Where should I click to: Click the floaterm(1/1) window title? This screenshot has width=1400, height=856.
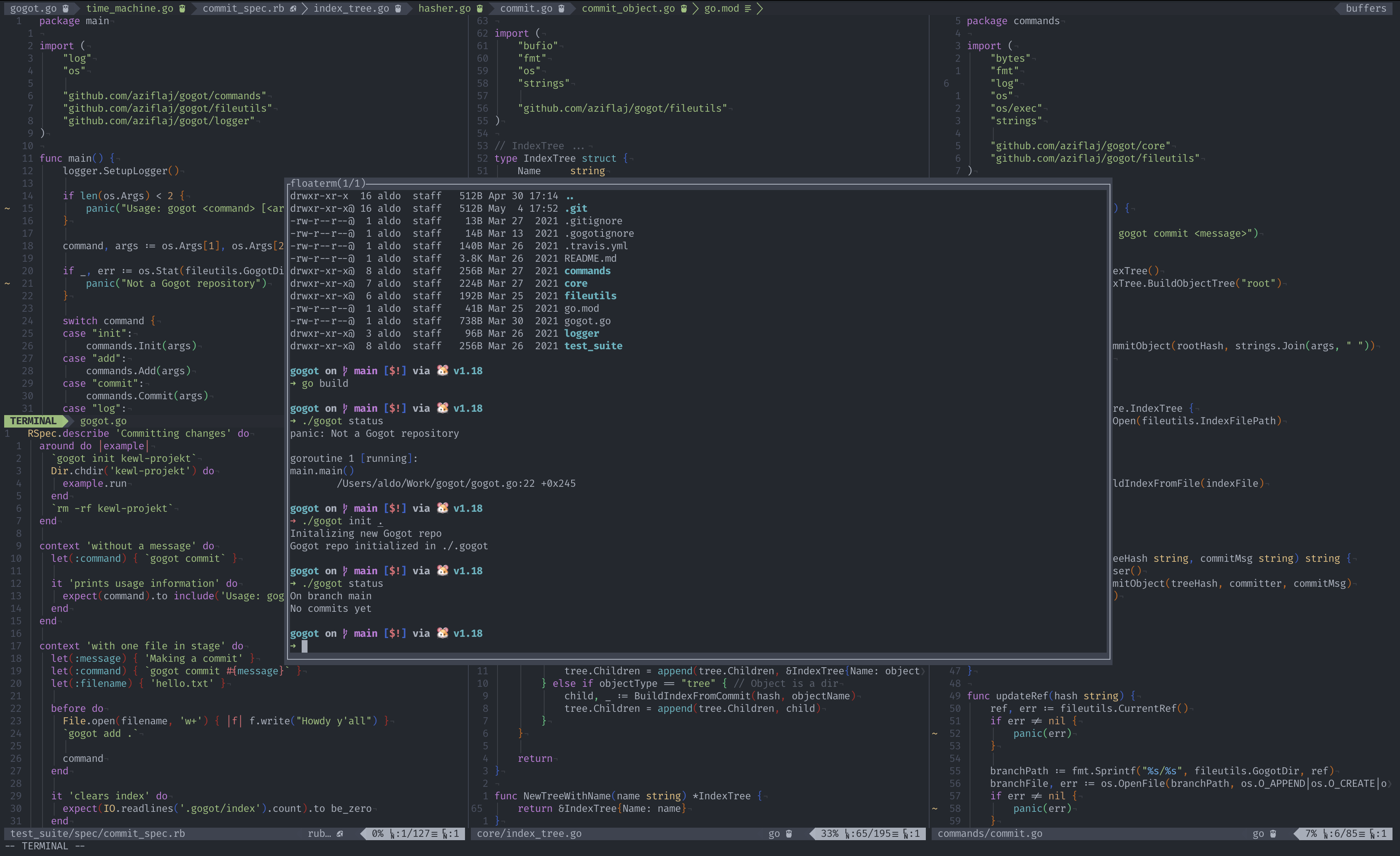click(x=327, y=183)
